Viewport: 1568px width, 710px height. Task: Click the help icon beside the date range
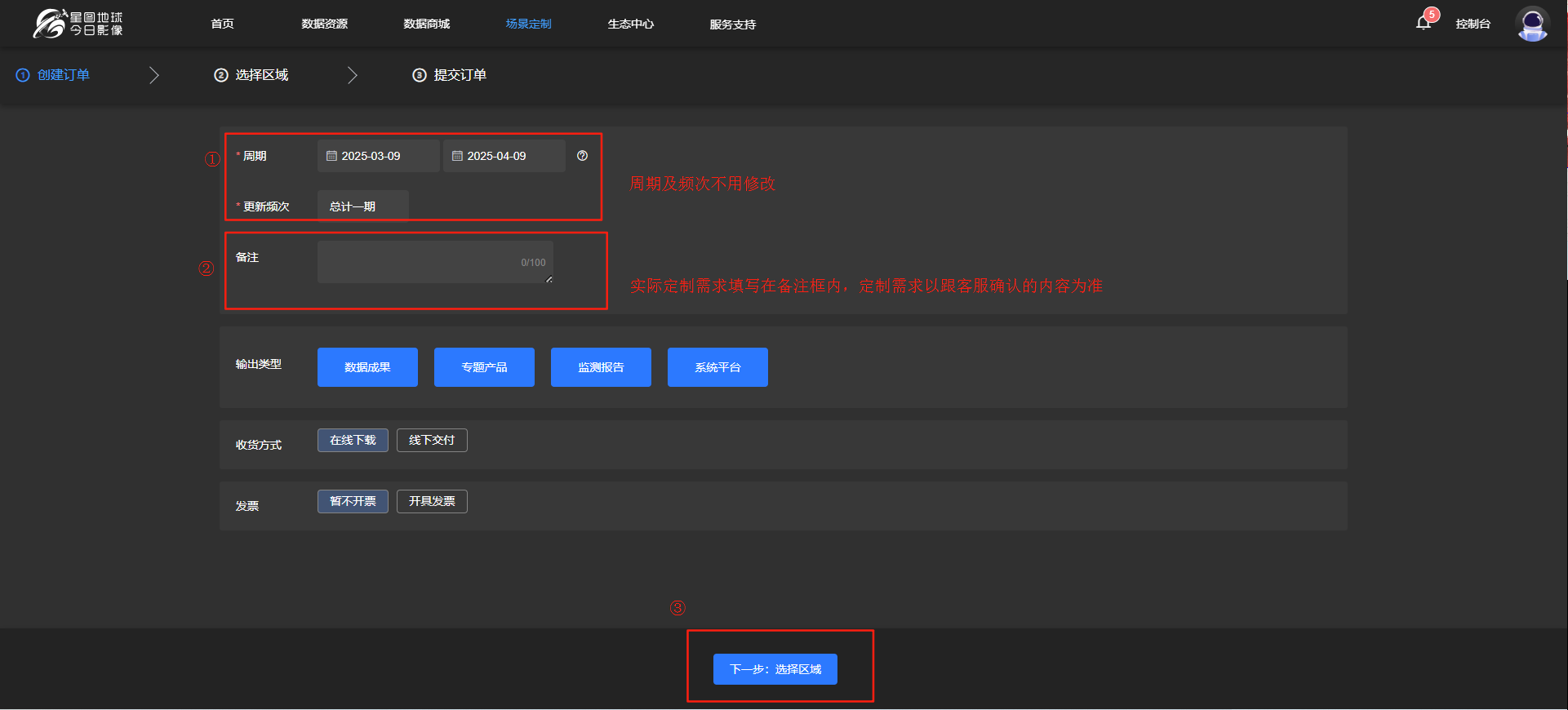point(582,156)
